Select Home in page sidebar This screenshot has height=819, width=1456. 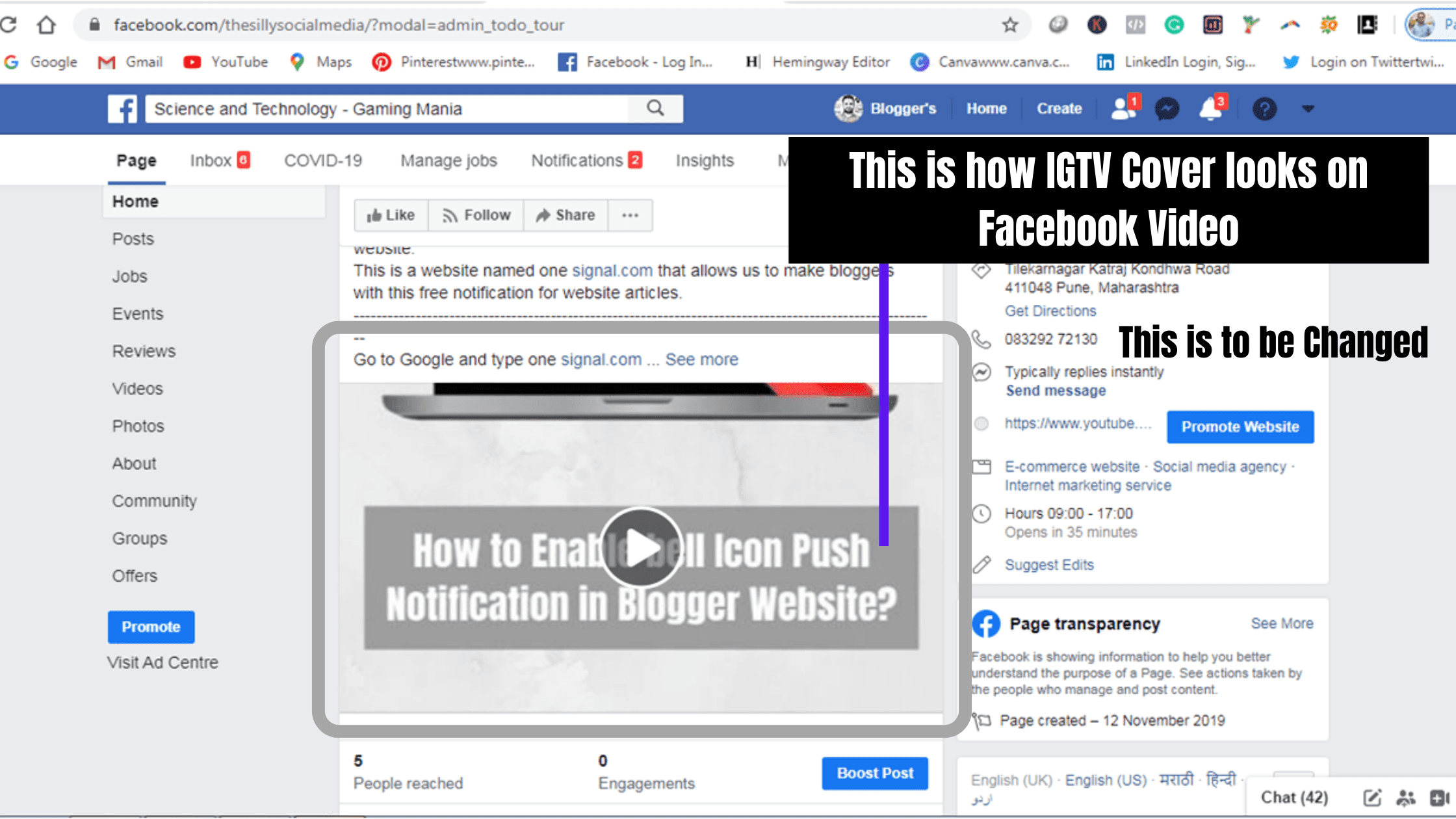coord(214,201)
